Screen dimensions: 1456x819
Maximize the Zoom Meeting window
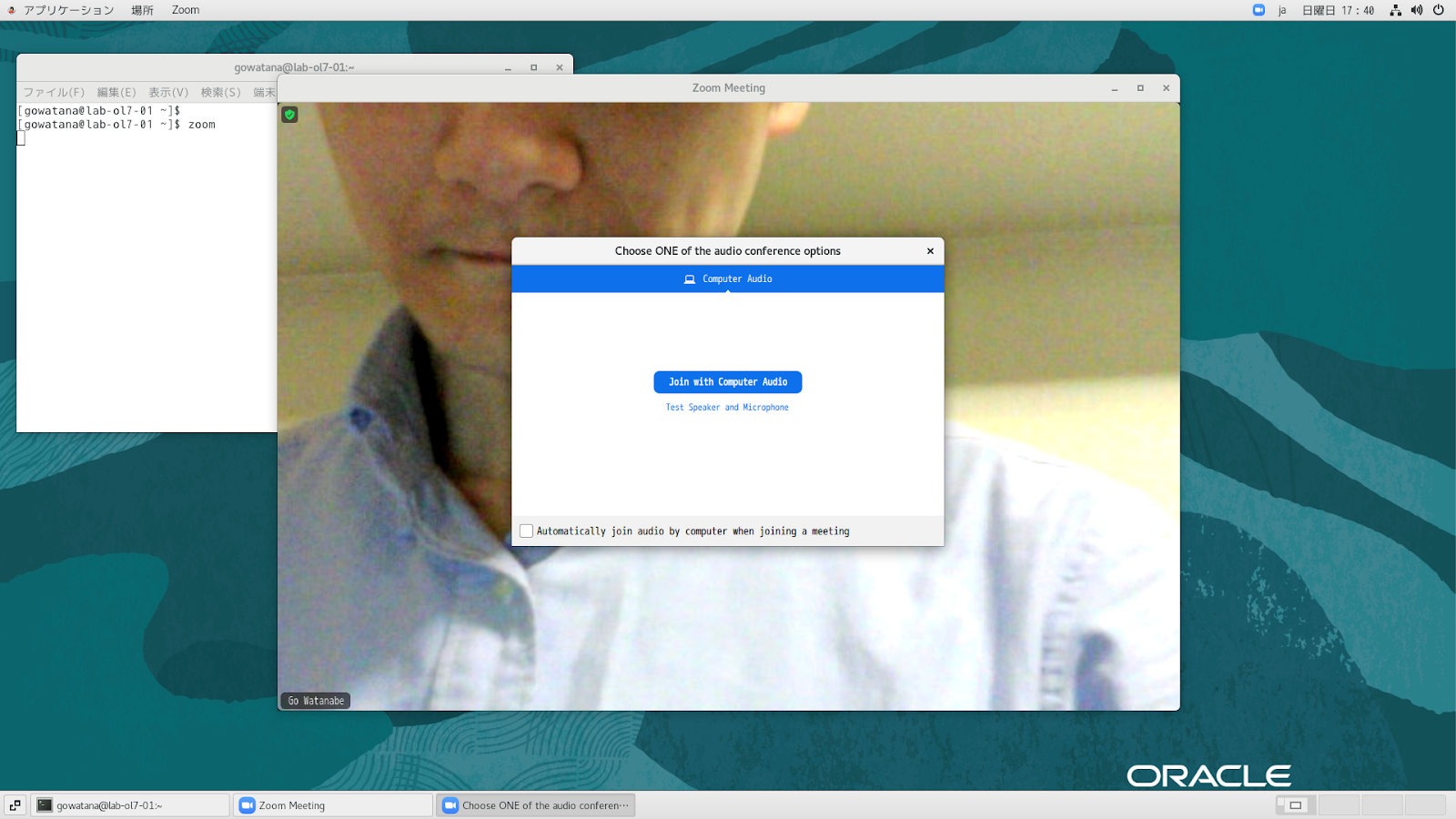(x=1140, y=88)
